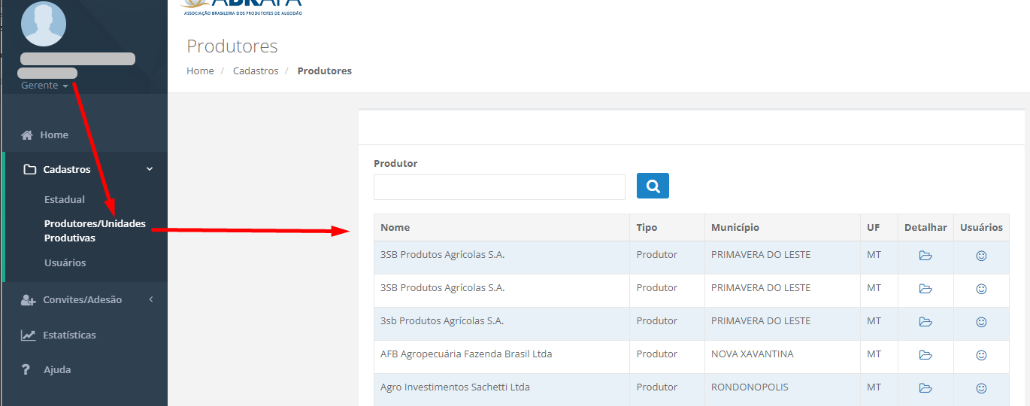
Task: Click the Cadastros breadcrumb link
Action: (256, 71)
